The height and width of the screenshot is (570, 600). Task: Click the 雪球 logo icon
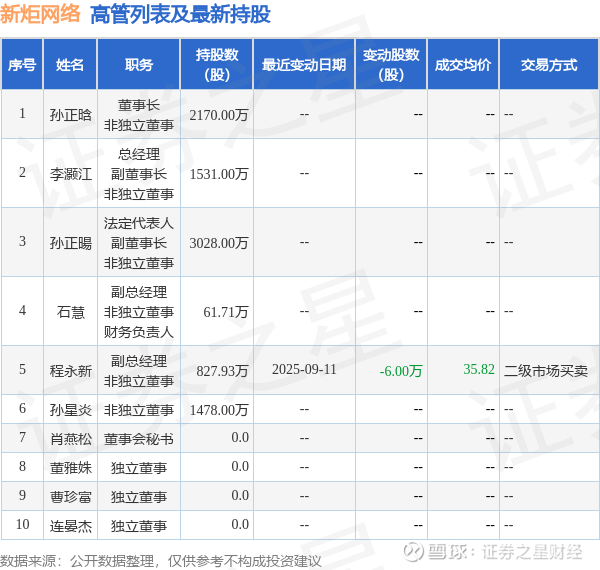coord(413,552)
